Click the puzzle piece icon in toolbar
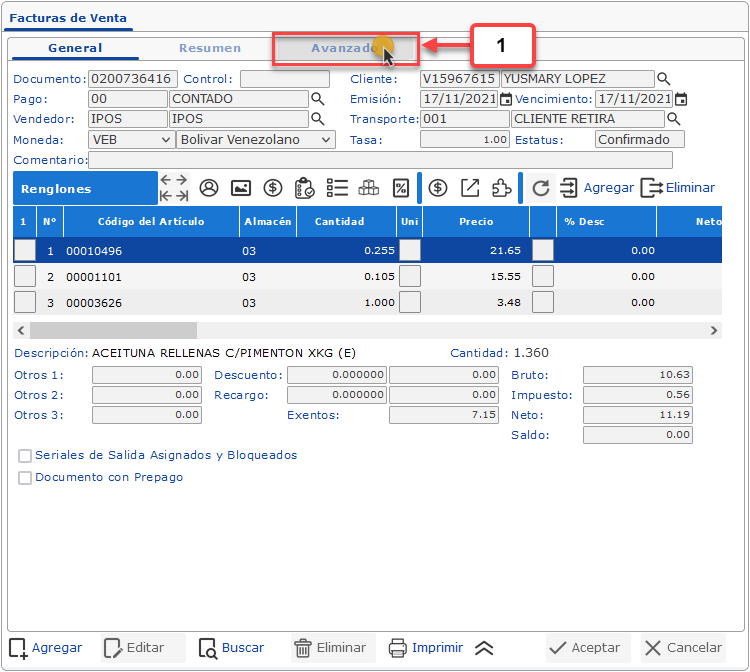This screenshot has width=750, height=672. (x=502, y=188)
